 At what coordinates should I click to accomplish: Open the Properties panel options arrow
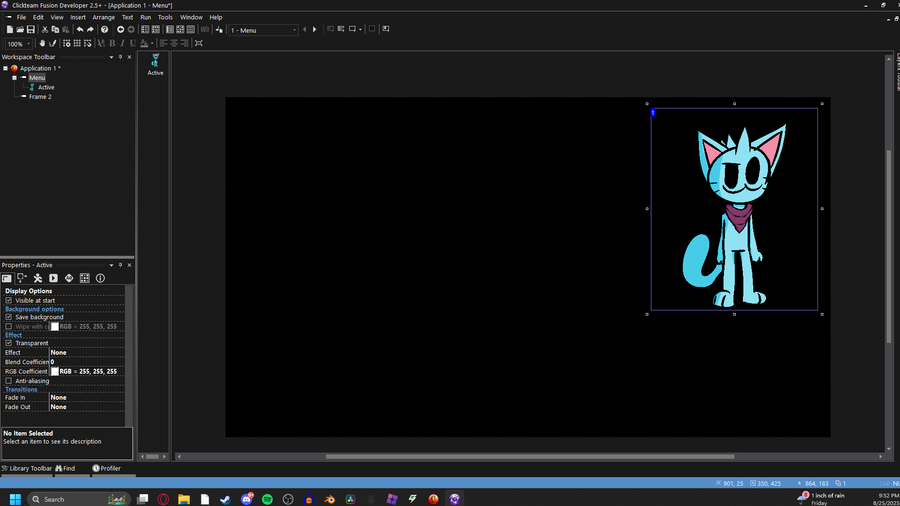point(111,266)
